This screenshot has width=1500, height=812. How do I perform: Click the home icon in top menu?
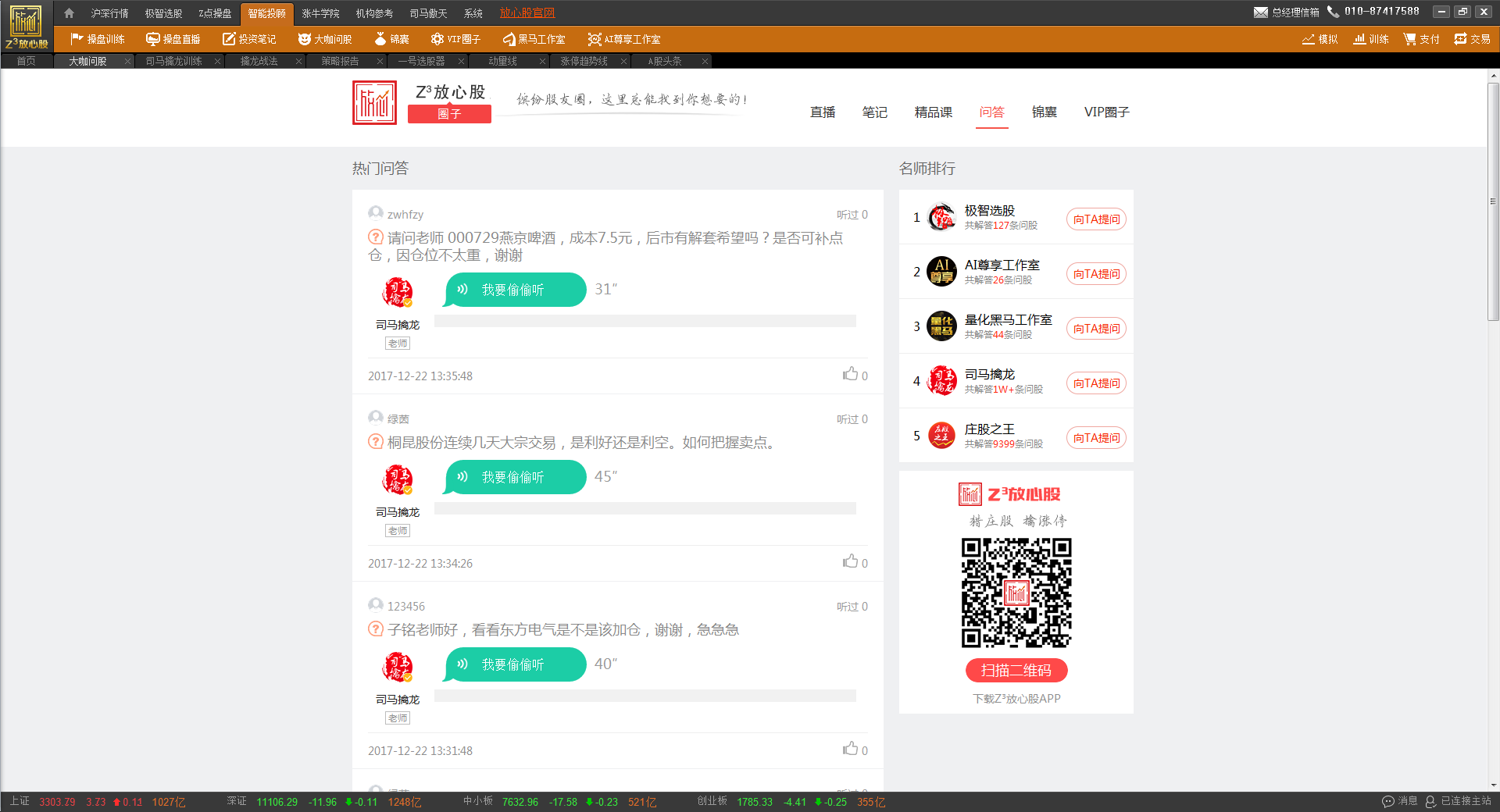69,13
